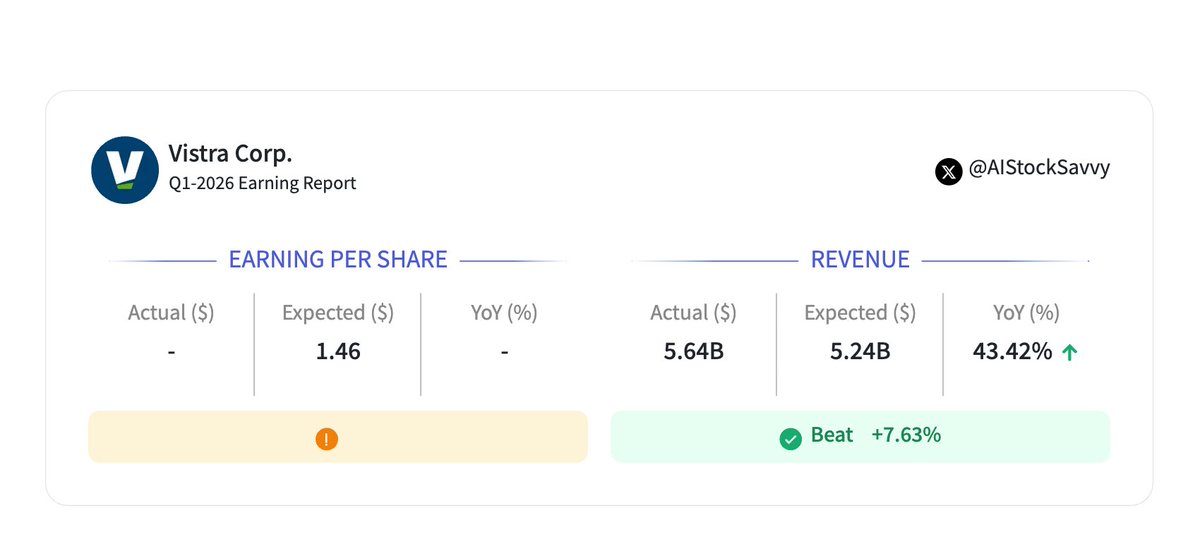
Task: Select the Vistra Corp. company name
Action: click(x=230, y=154)
